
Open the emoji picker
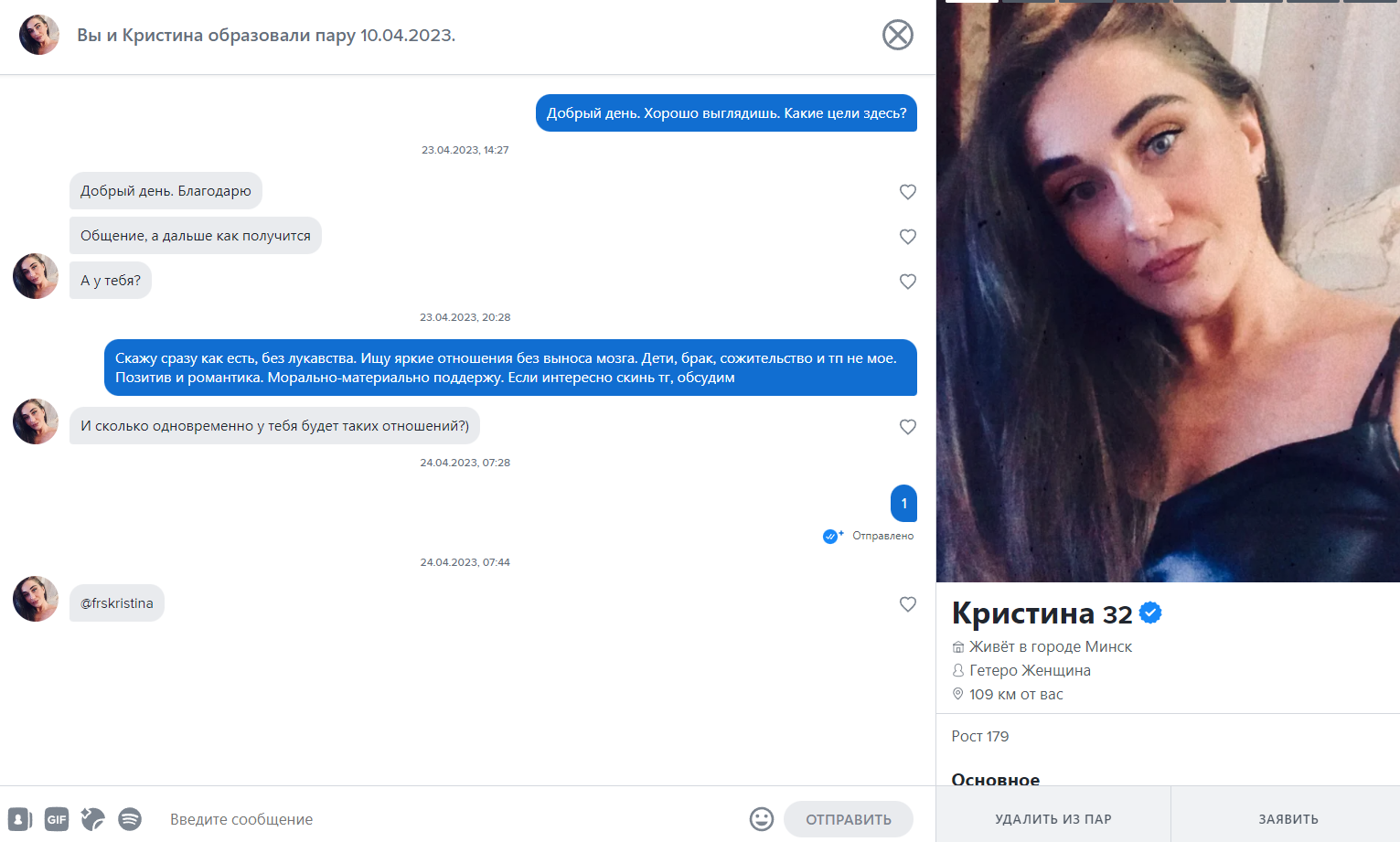(761, 819)
